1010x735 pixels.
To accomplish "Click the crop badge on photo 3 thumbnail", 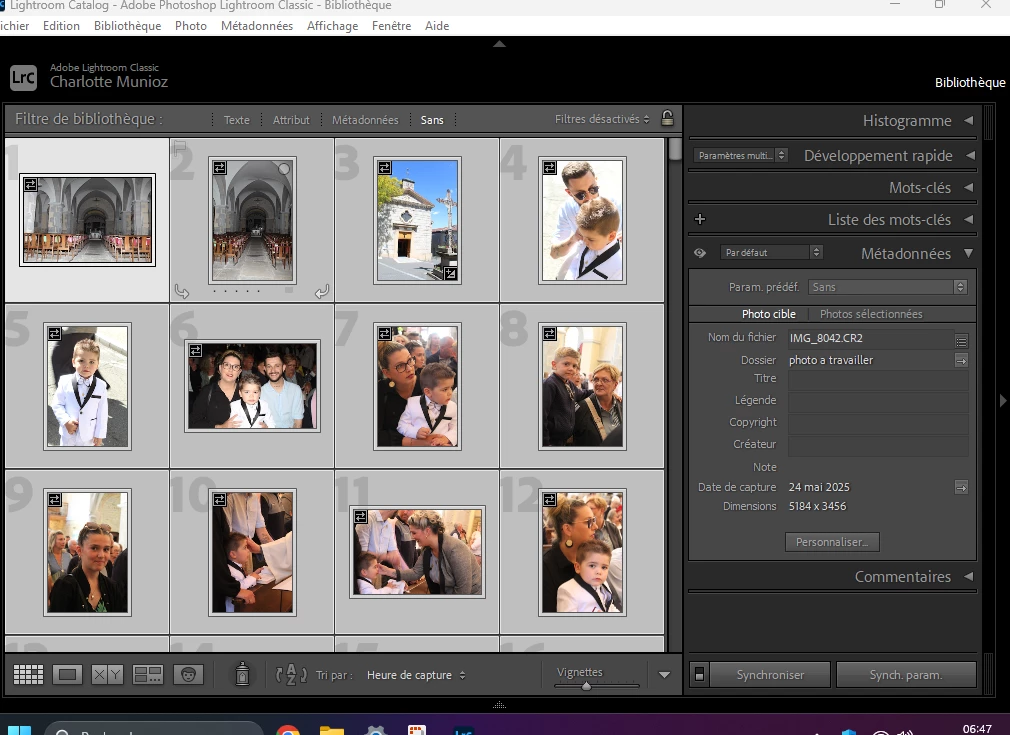I will point(450,274).
